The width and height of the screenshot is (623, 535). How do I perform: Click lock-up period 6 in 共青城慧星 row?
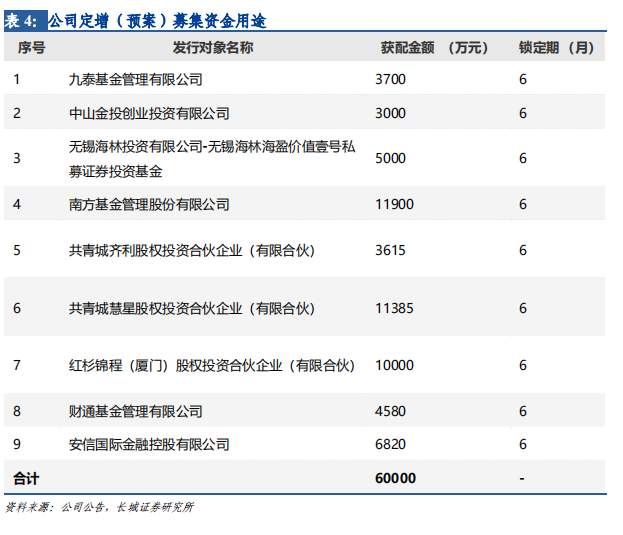(x=523, y=309)
